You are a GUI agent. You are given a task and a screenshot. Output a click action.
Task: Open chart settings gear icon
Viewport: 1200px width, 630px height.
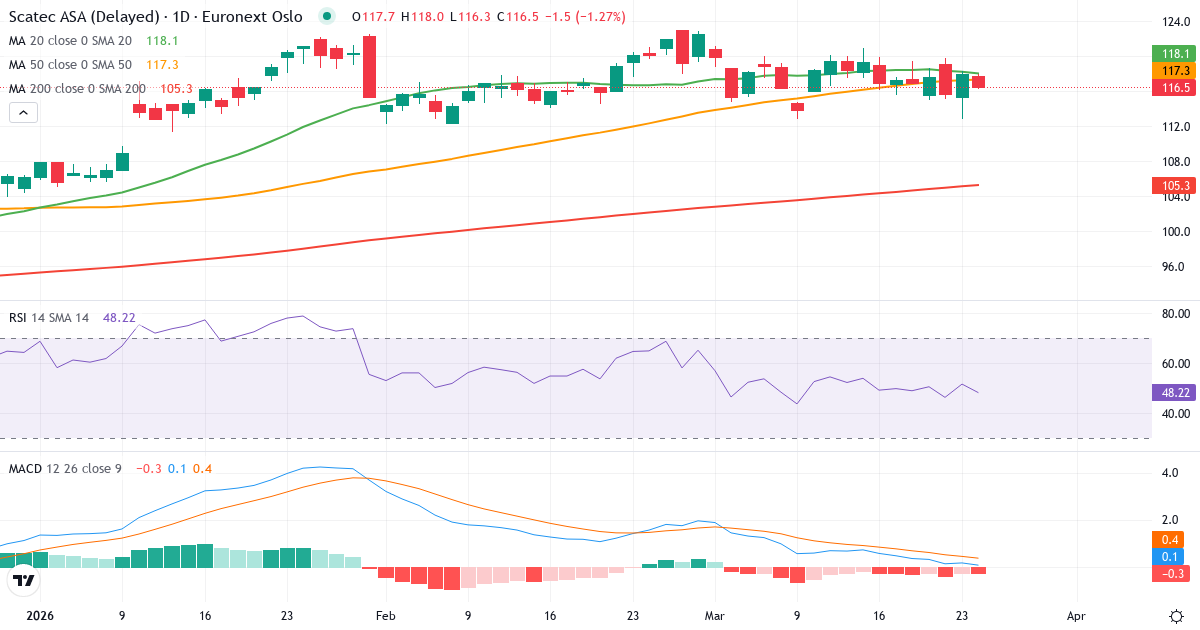1176,615
